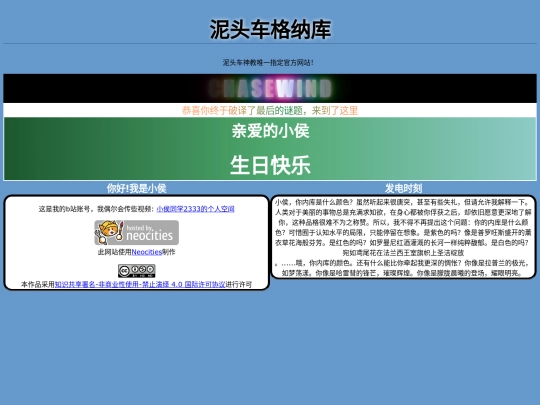Click the 此网站使用 text before Neocities
Image resolution: width=540 pixels, height=405 pixels.
point(115,252)
